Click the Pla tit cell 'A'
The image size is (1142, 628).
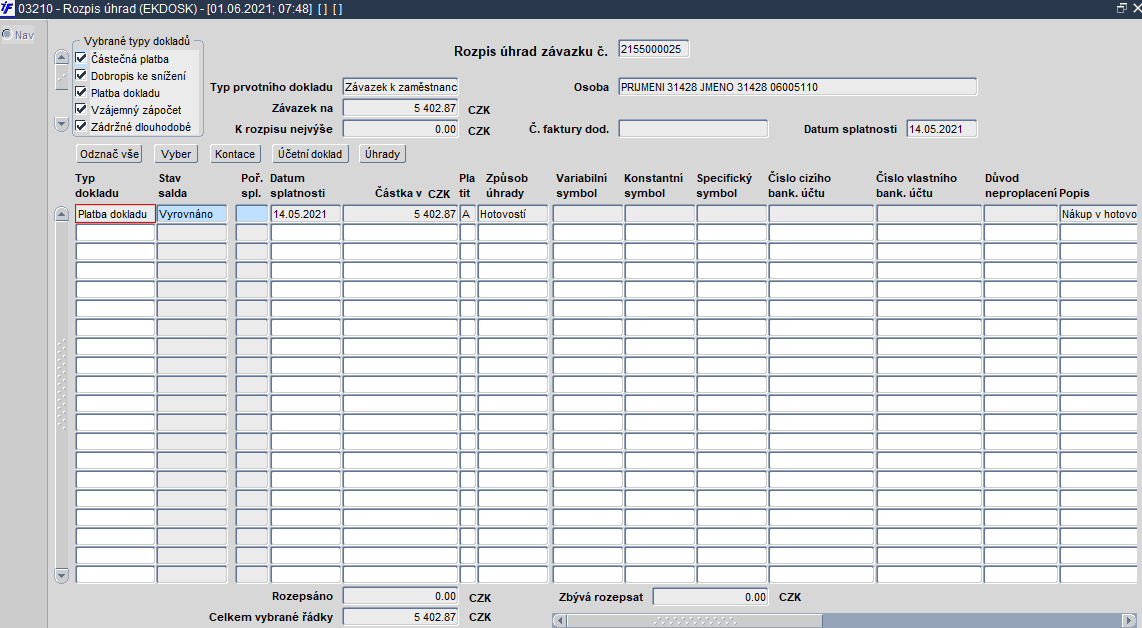(x=468, y=214)
